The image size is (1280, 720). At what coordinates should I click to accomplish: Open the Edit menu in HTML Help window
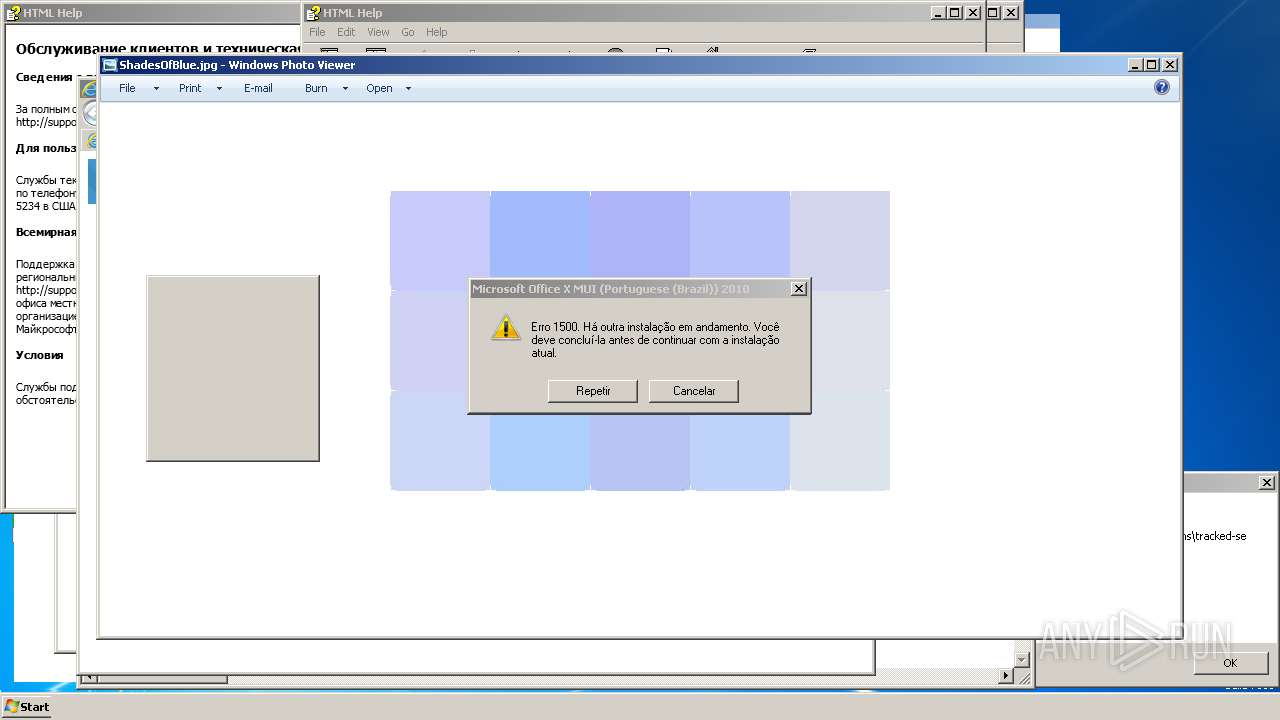346,32
